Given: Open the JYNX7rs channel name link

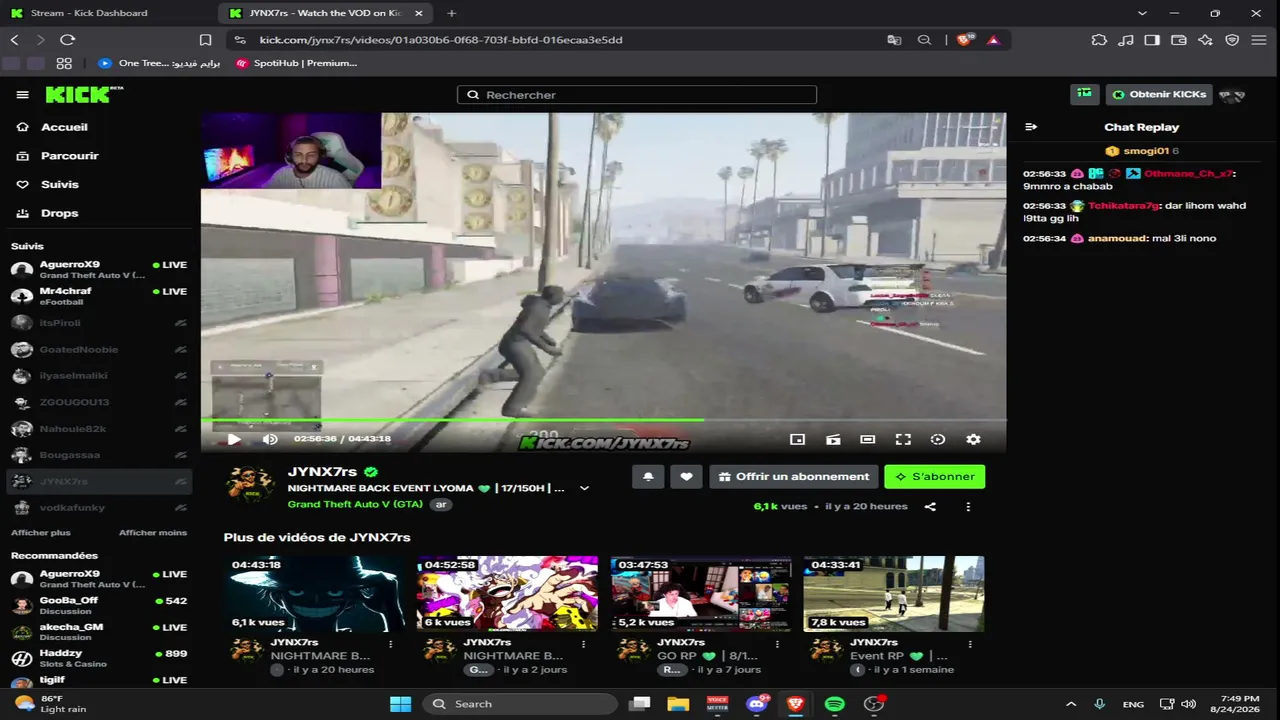Looking at the screenshot, I should pyautogui.click(x=322, y=472).
